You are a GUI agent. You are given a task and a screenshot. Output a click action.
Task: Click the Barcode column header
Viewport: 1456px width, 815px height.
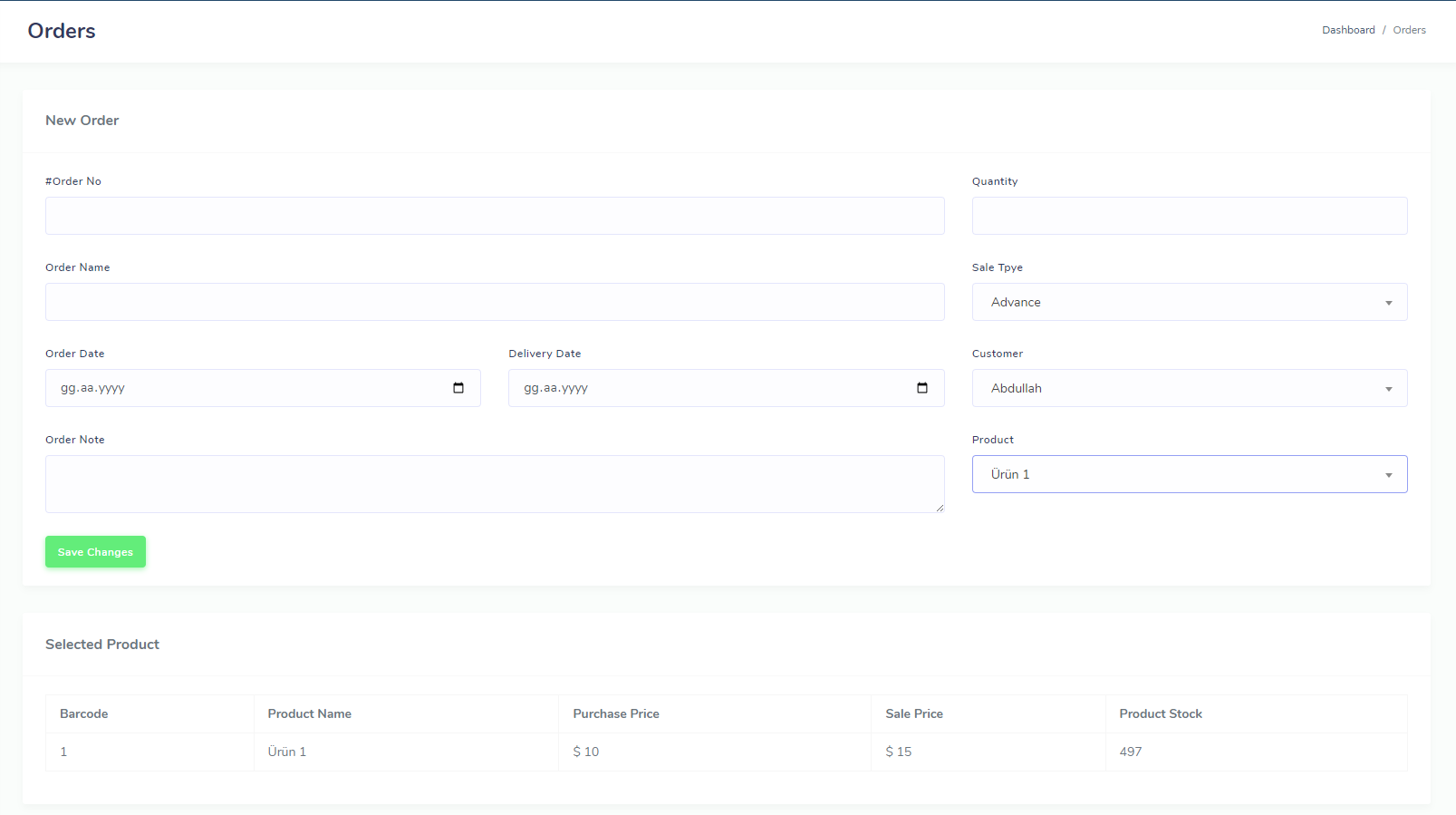pyautogui.click(x=84, y=713)
